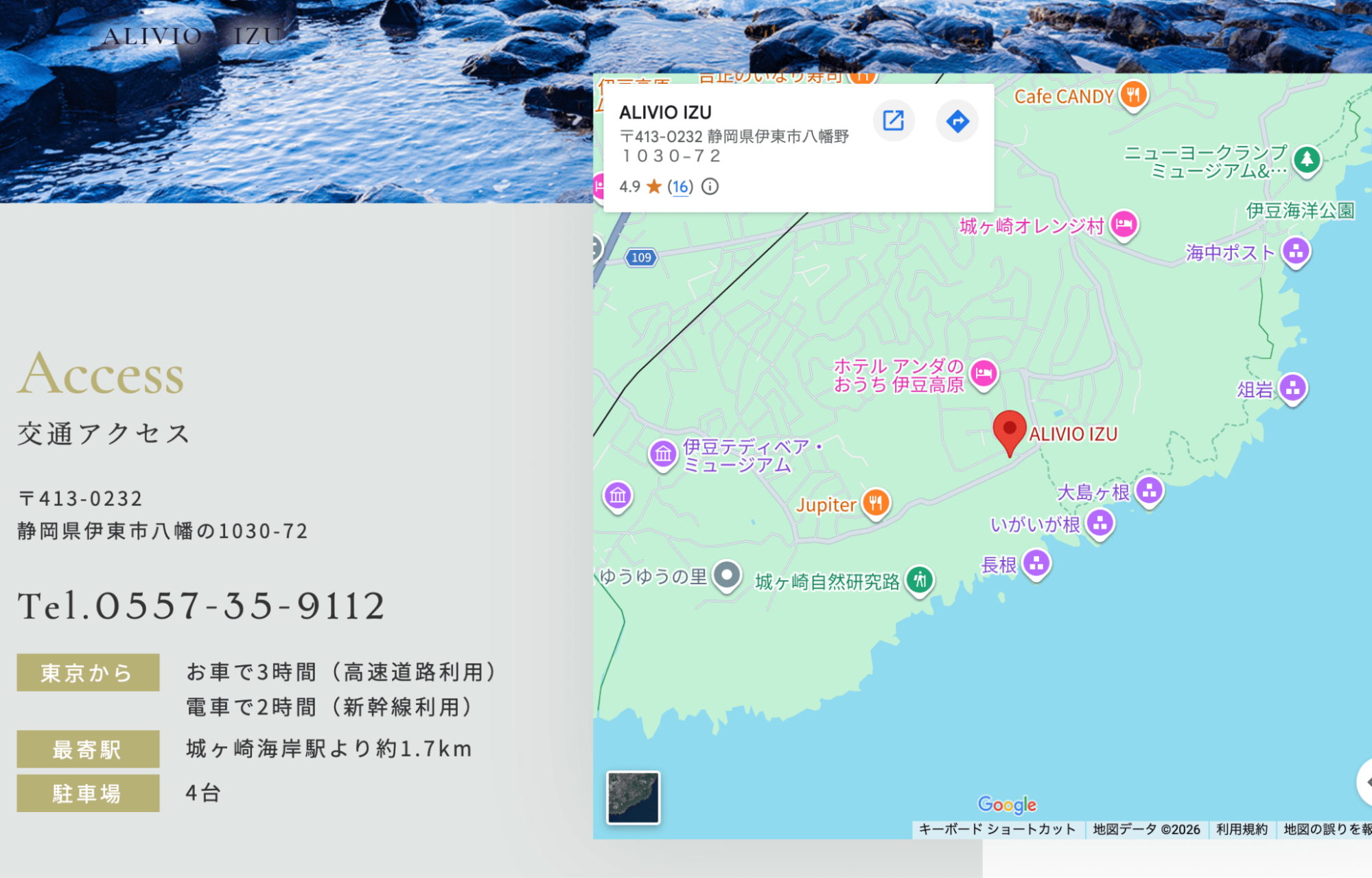Click the 駐車場 label
This screenshot has height=878, width=1372.
[88, 794]
